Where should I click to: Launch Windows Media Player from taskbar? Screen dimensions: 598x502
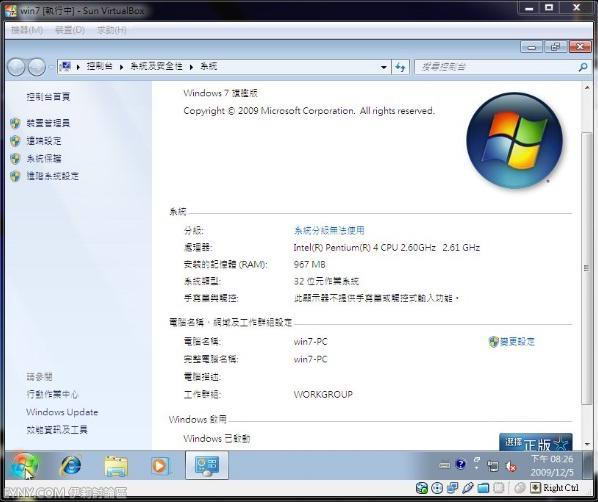coord(160,466)
